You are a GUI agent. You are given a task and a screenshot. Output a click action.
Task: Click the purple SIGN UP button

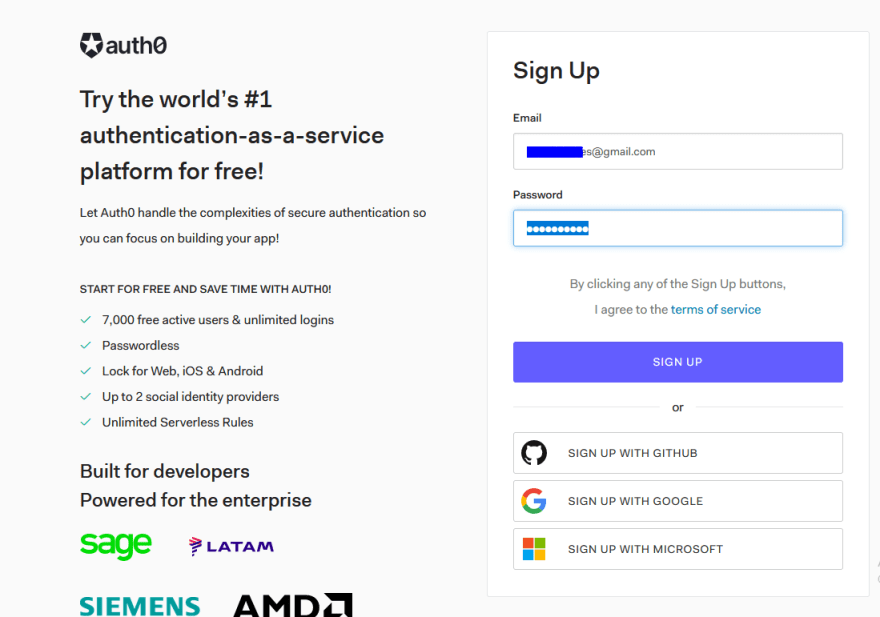tap(677, 362)
